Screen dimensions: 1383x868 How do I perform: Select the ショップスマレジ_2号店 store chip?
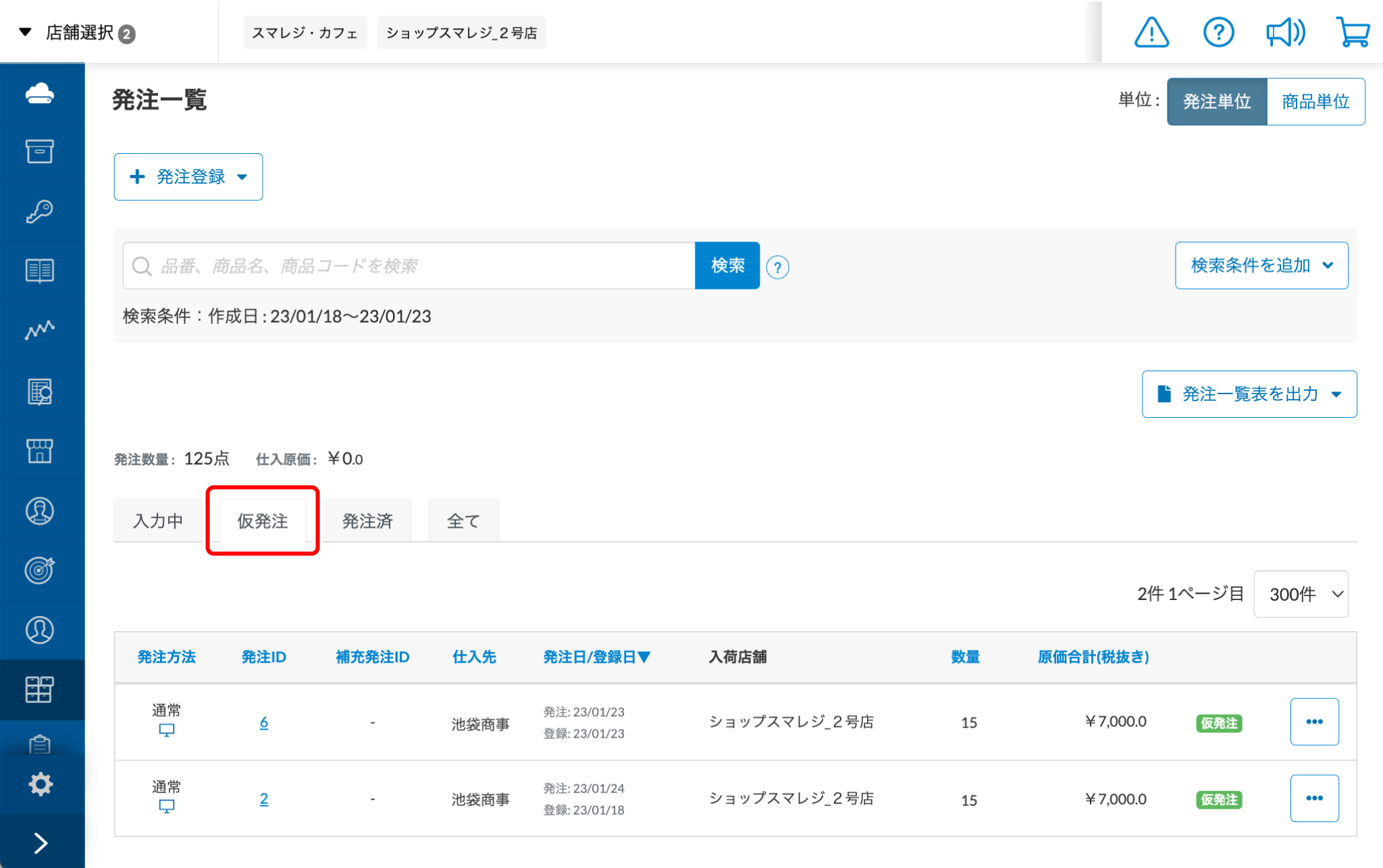click(x=461, y=33)
